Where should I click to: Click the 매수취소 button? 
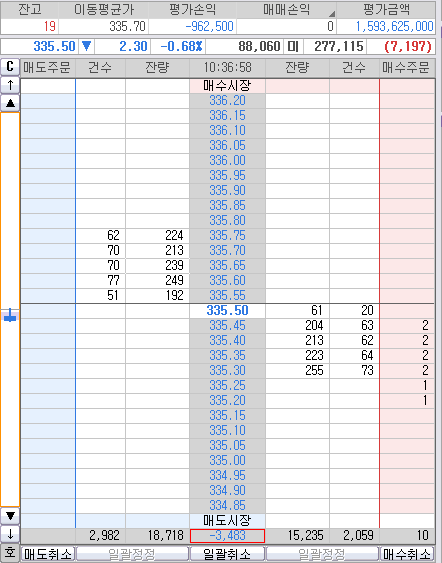407,554
